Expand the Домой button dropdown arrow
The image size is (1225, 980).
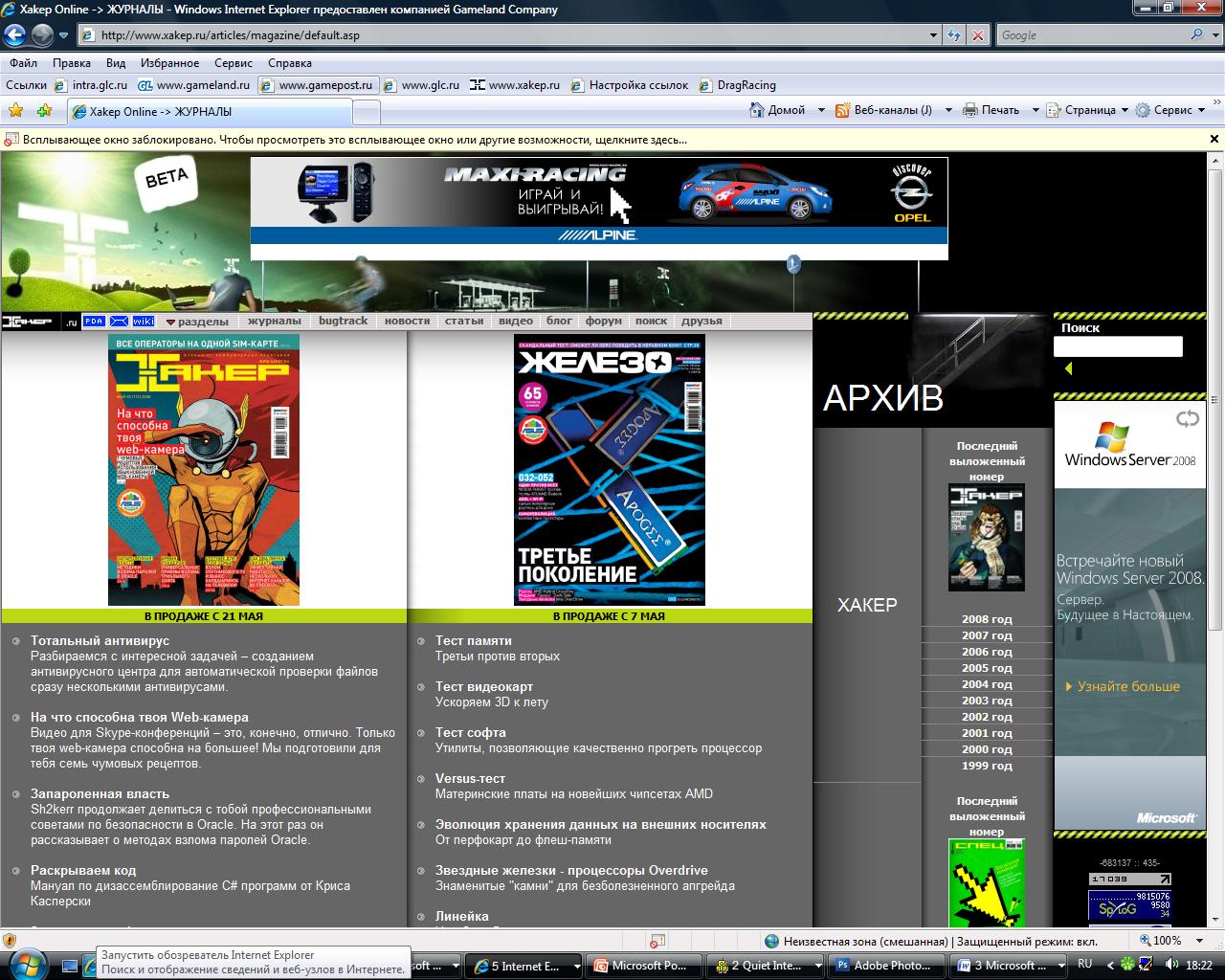pos(821,110)
